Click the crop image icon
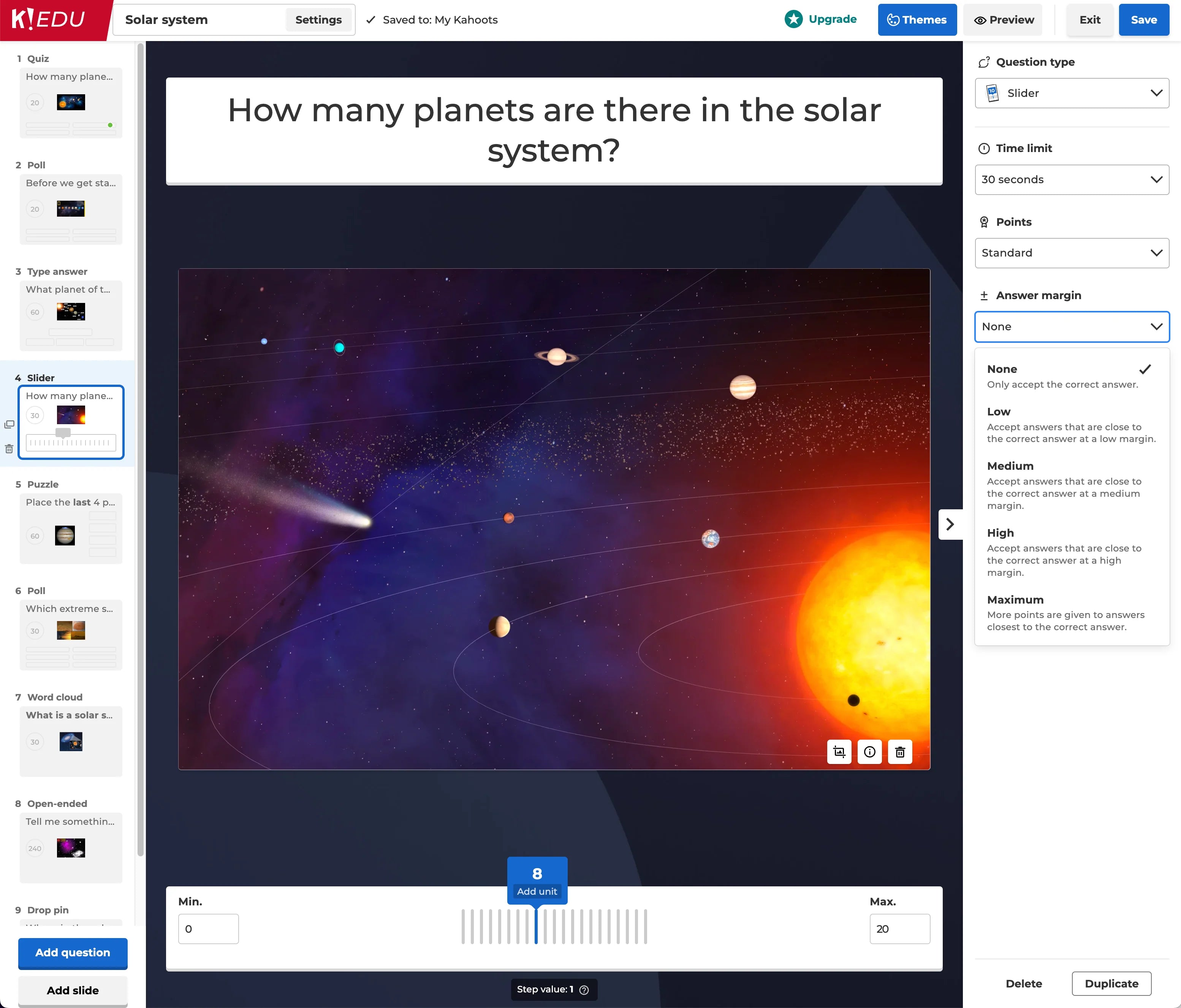This screenshot has width=1181, height=1008. (x=839, y=752)
